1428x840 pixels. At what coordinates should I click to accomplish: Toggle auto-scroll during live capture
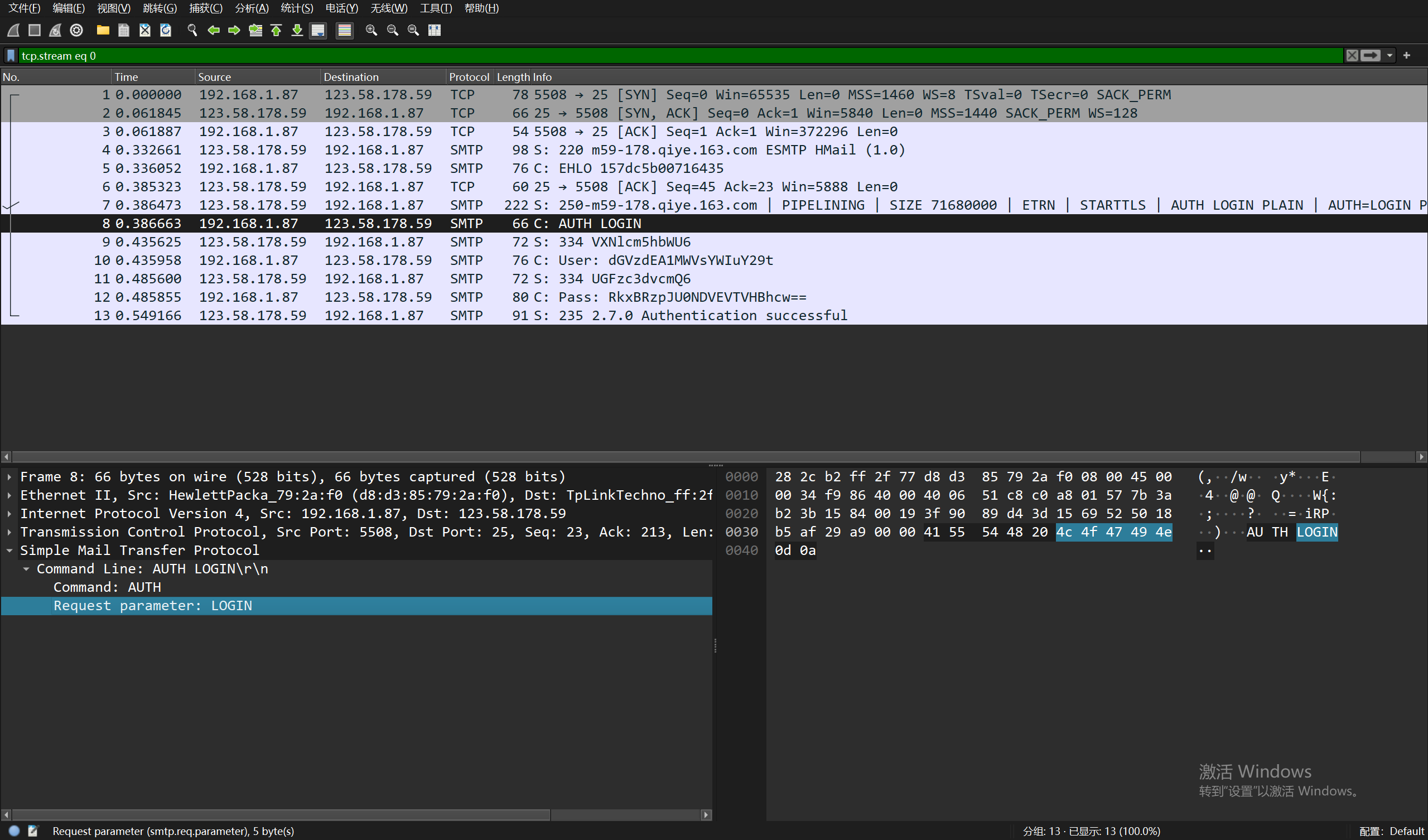(x=318, y=30)
